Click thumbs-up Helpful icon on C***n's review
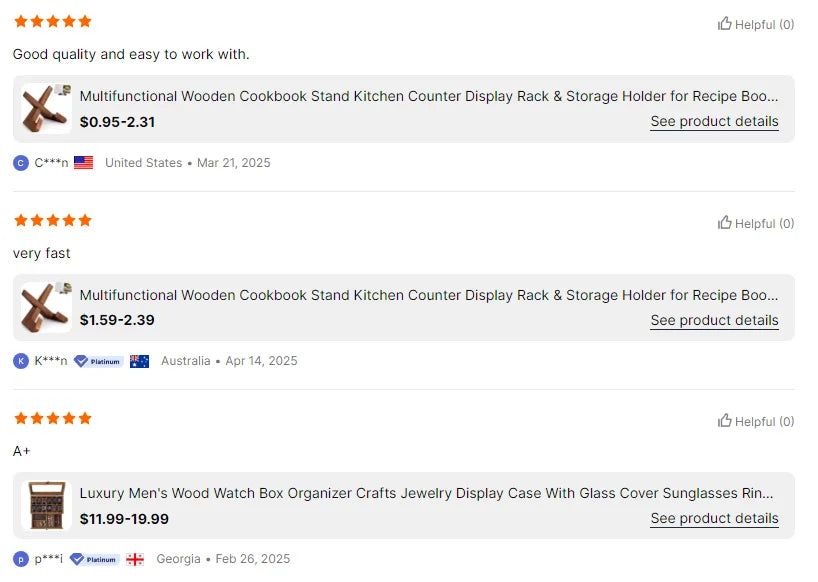 click(725, 24)
